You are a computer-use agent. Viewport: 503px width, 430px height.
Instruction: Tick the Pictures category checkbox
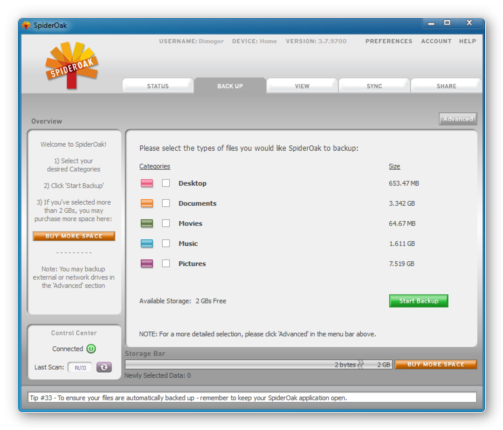click(166, 263)
